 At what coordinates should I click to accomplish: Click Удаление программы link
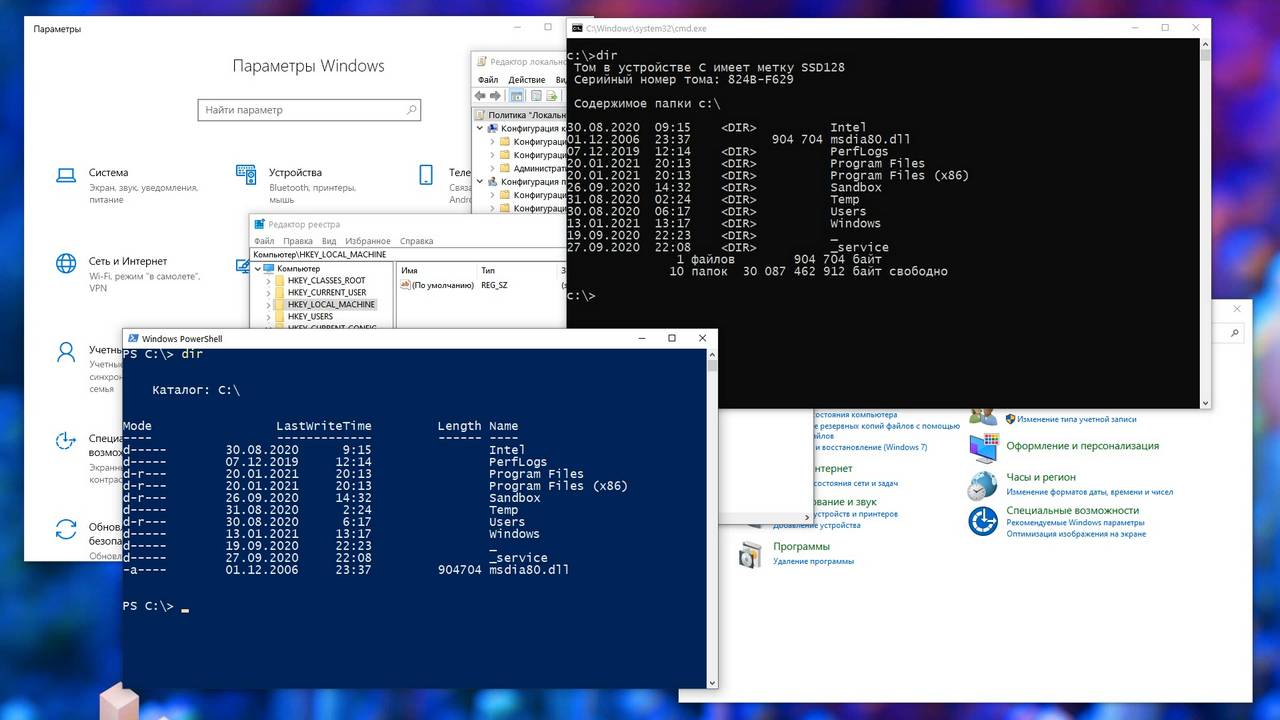[813, 561]
